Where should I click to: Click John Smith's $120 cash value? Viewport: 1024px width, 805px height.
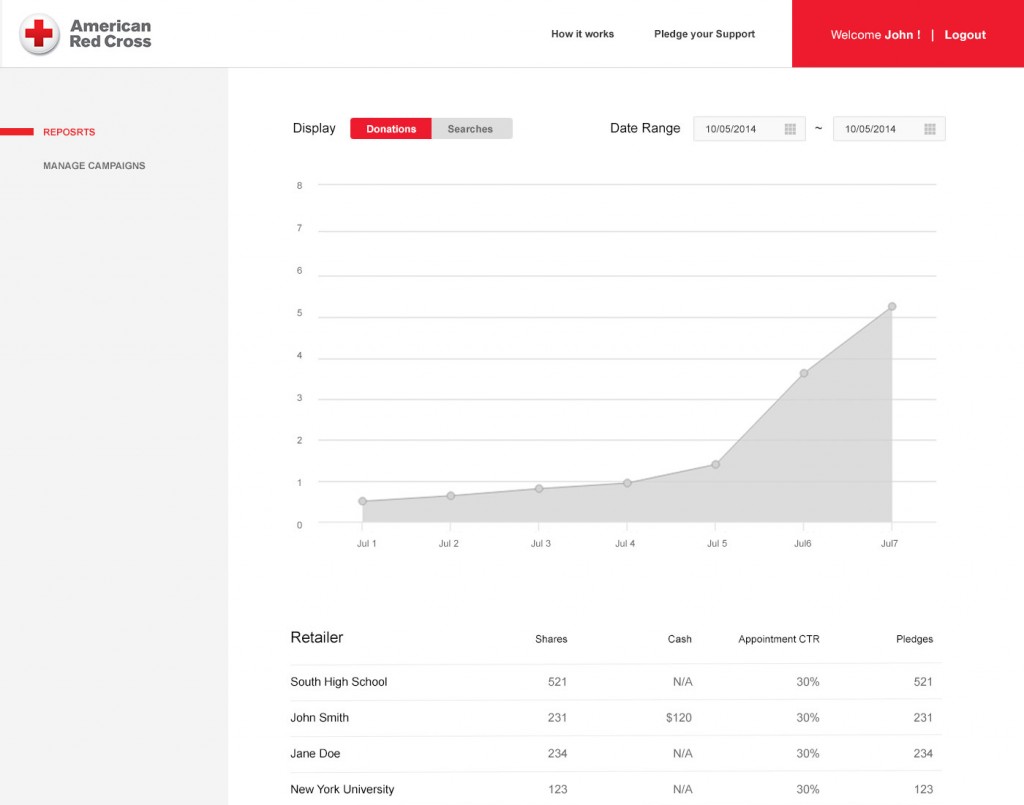click(x=679, y=718)
